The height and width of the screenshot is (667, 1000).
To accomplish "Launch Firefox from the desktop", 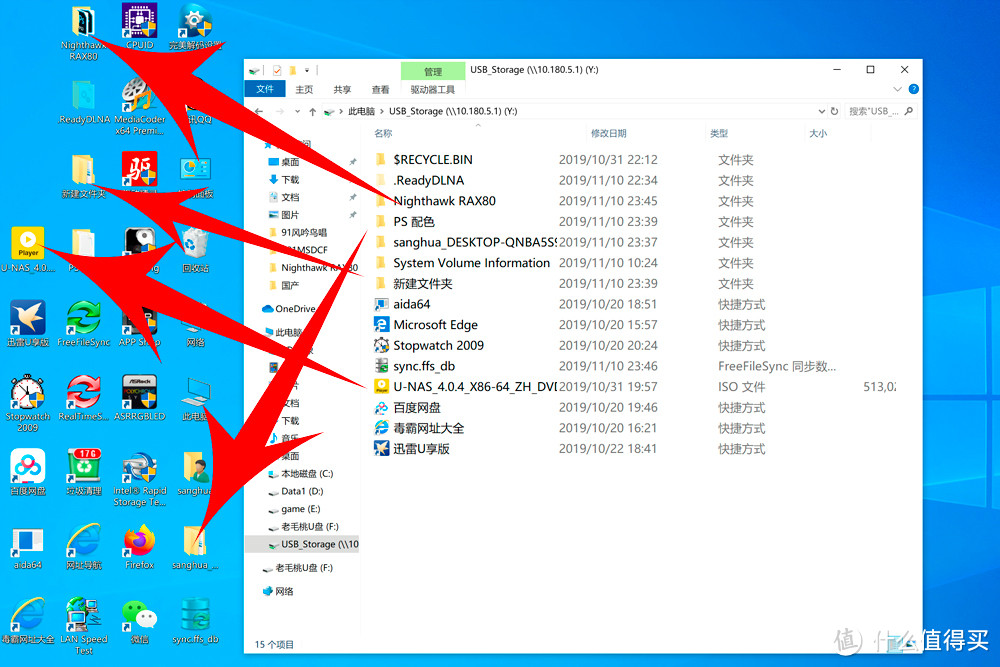I will pyautogui.click(x=140, y=546).
